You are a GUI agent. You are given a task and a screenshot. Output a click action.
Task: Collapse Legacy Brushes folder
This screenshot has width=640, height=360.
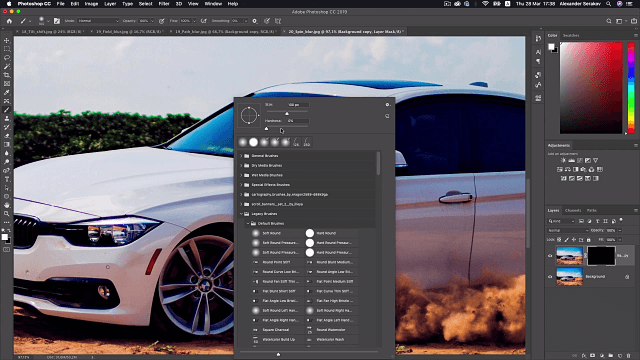(241, 214)
